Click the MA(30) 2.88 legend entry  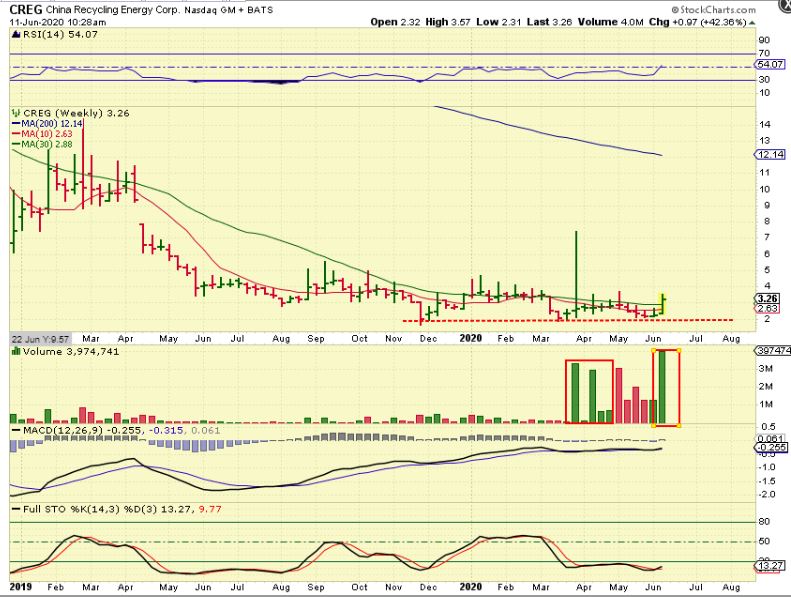(x=42, y=144)
